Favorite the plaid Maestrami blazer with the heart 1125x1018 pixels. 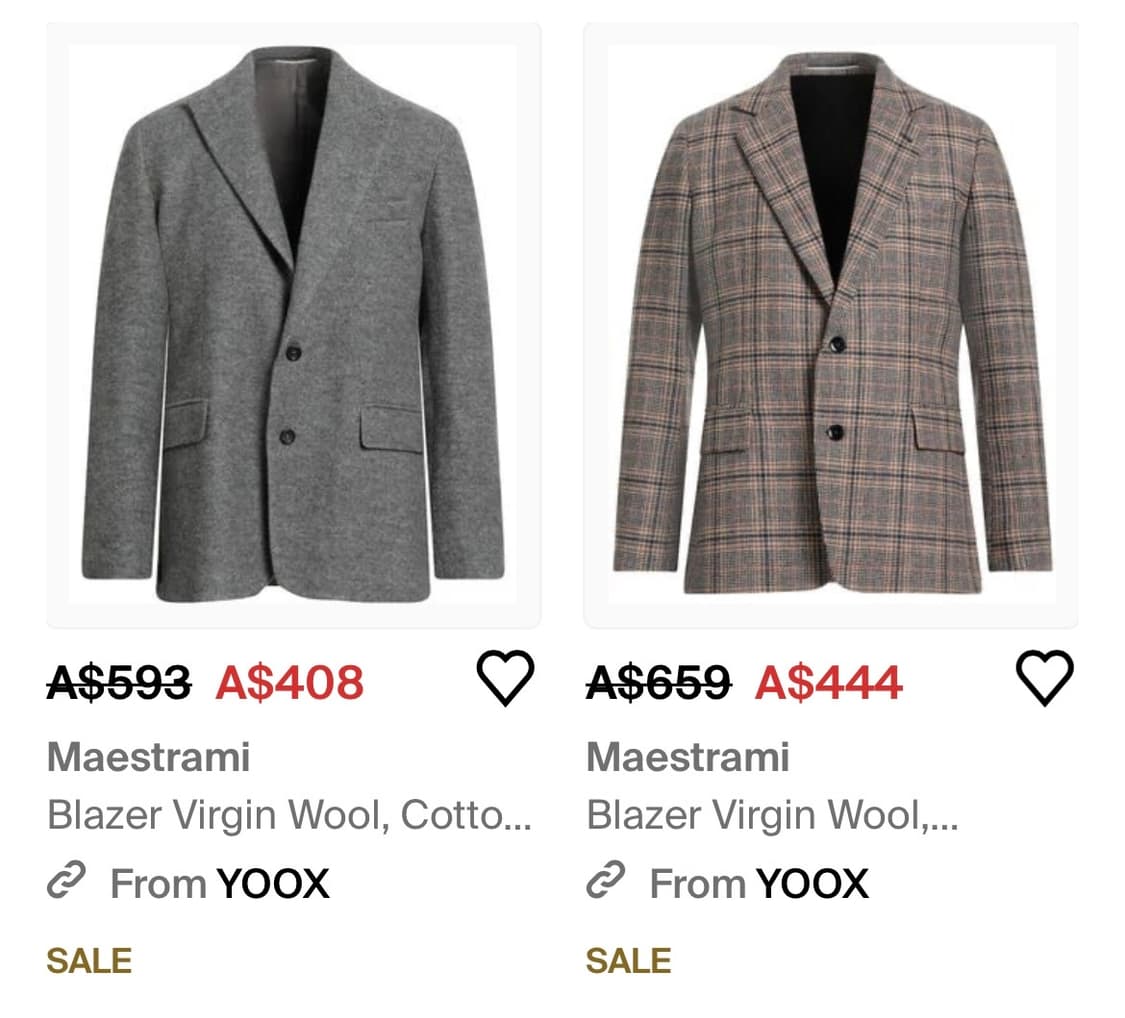1044,678
